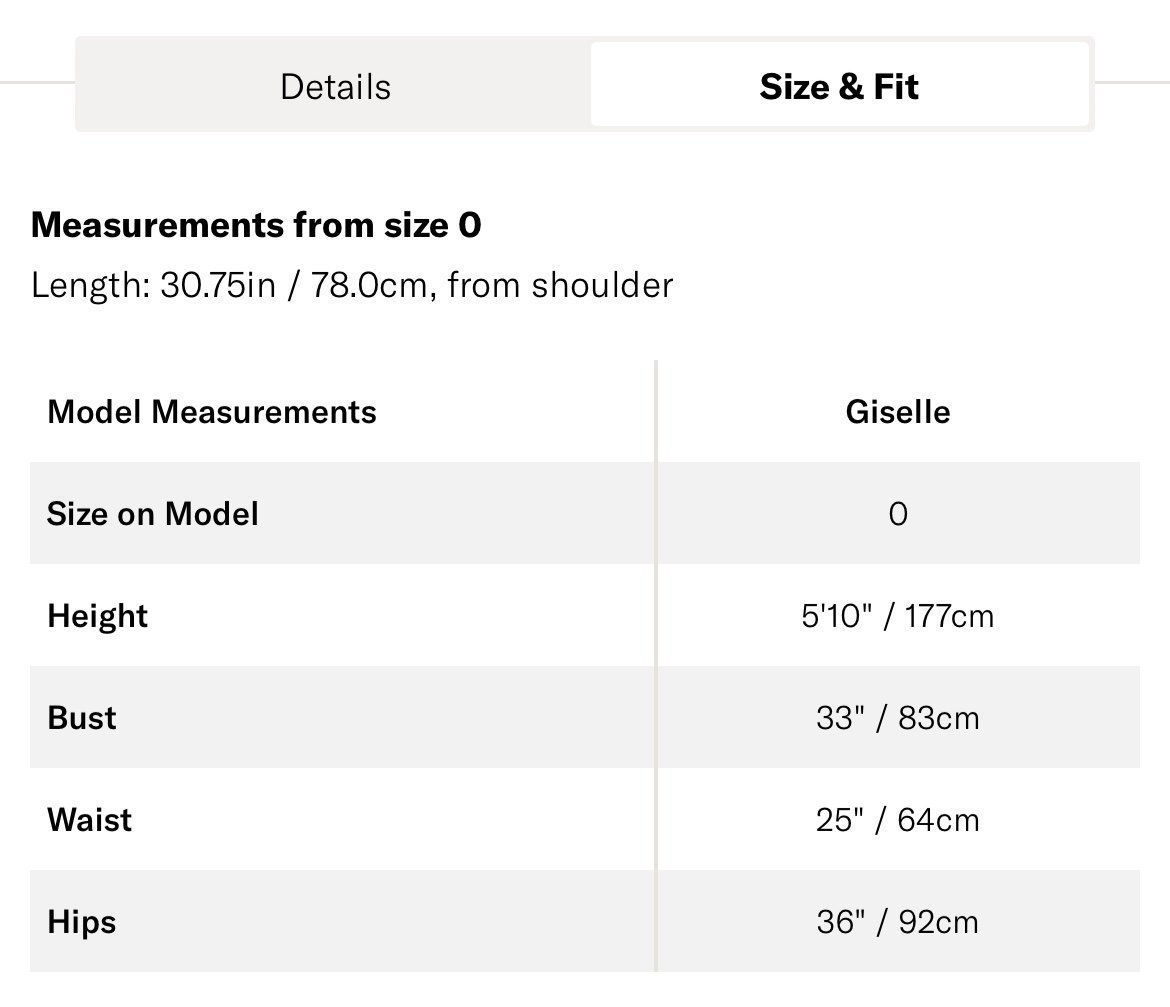Screen dimensions: 1170x1007
Task: Select the Hips row label
Action: coord(82,923)
